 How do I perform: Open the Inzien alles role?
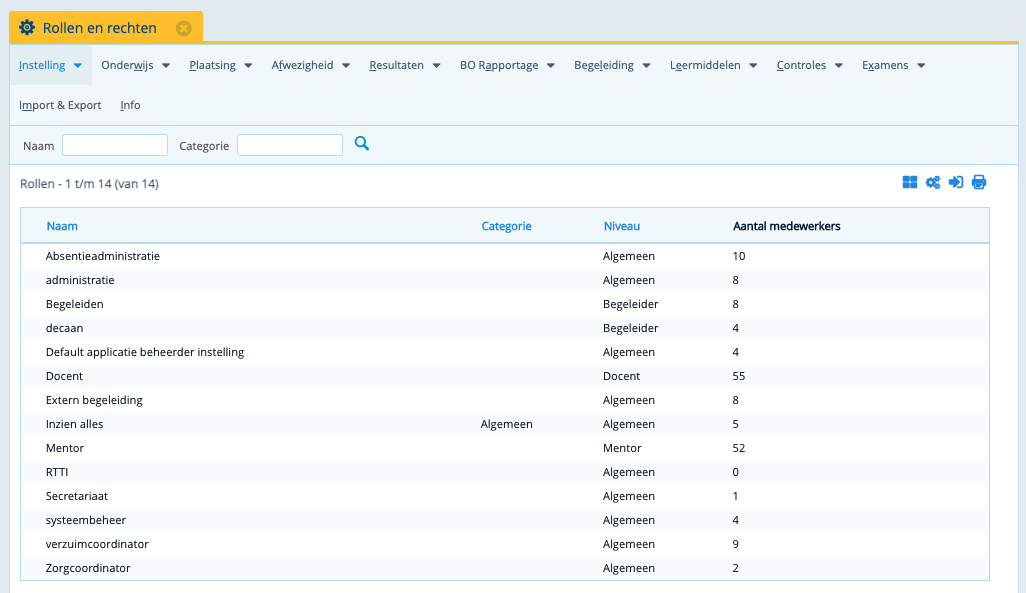click(x=75, y=424)
